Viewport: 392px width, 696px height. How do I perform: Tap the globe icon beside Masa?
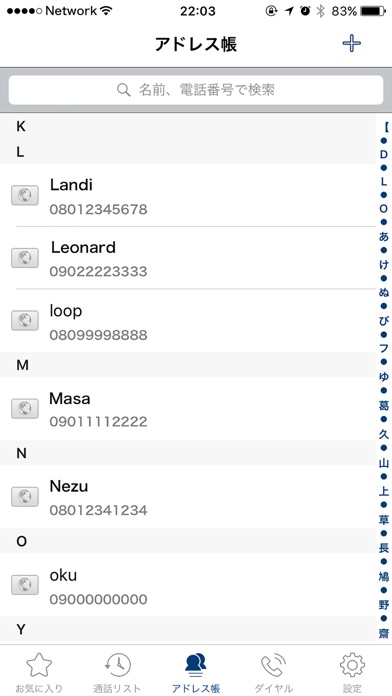25,408
